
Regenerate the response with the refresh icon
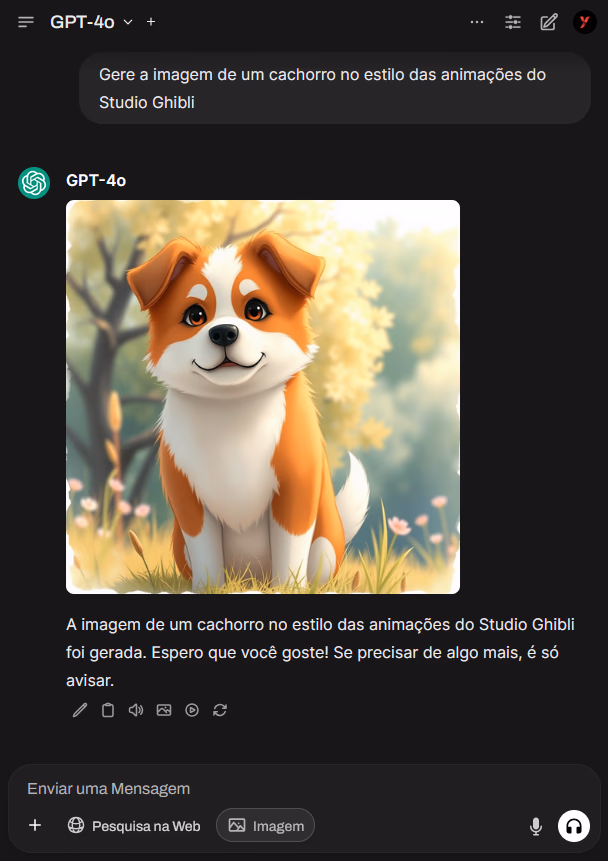click(220, 710)
